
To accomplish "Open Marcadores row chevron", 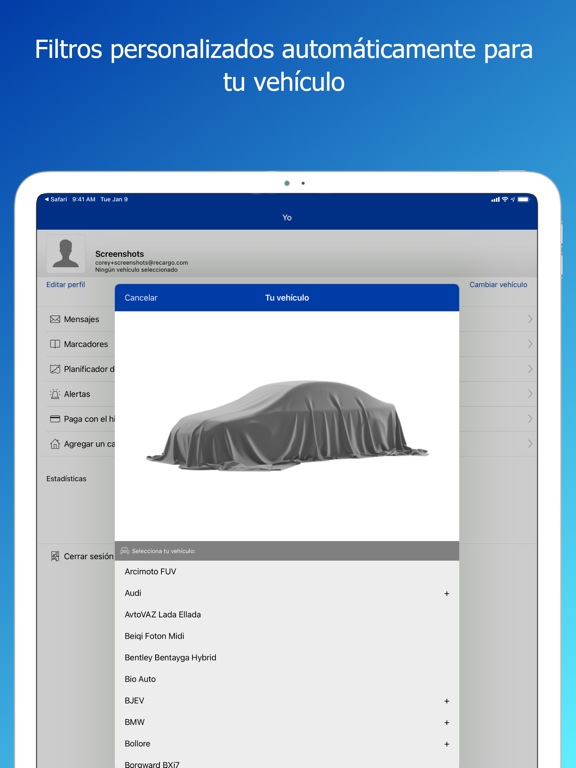I will [x=530, y=344].
